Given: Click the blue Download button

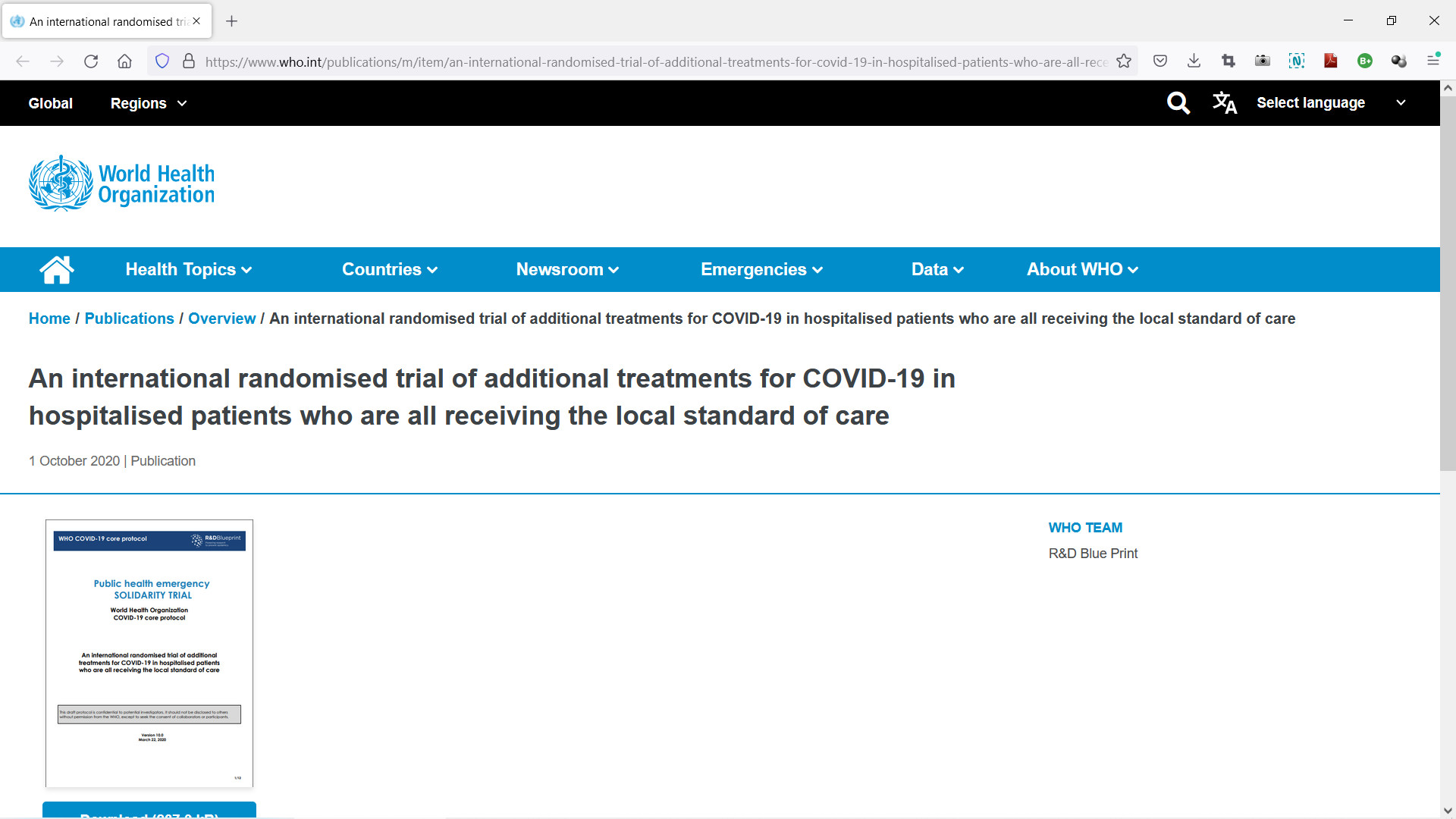Looking at the screenshot, I should (x=149, y=810).
